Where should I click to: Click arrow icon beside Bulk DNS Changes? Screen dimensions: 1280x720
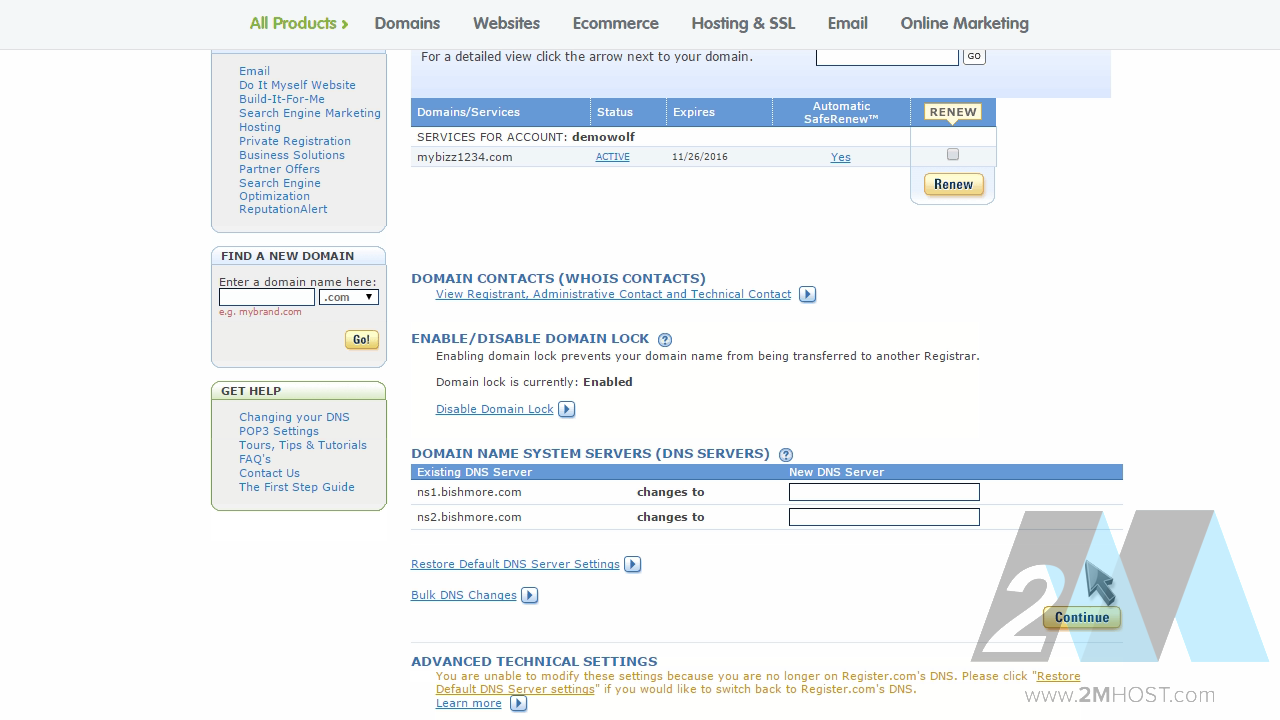click(x=530, y=596)
